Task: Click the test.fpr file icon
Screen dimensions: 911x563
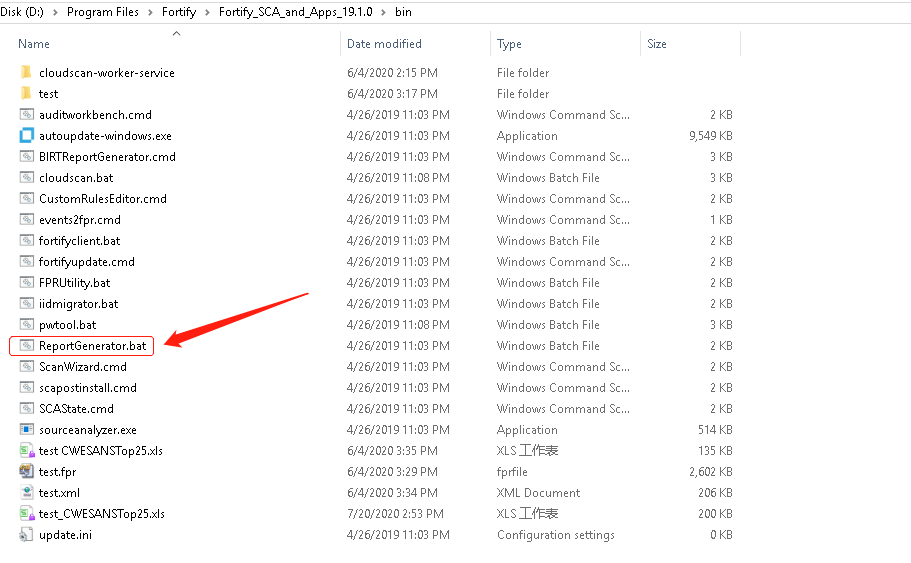Action: point(27,471)
